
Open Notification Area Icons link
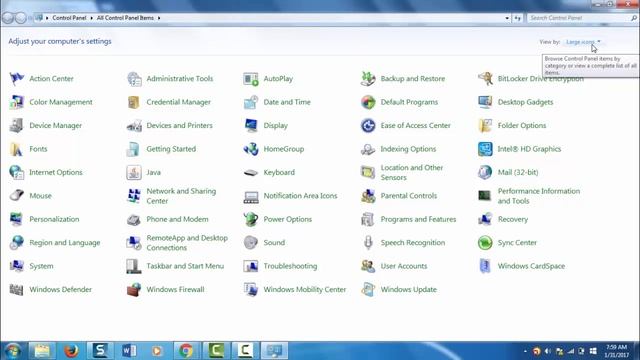pos(300,196)
